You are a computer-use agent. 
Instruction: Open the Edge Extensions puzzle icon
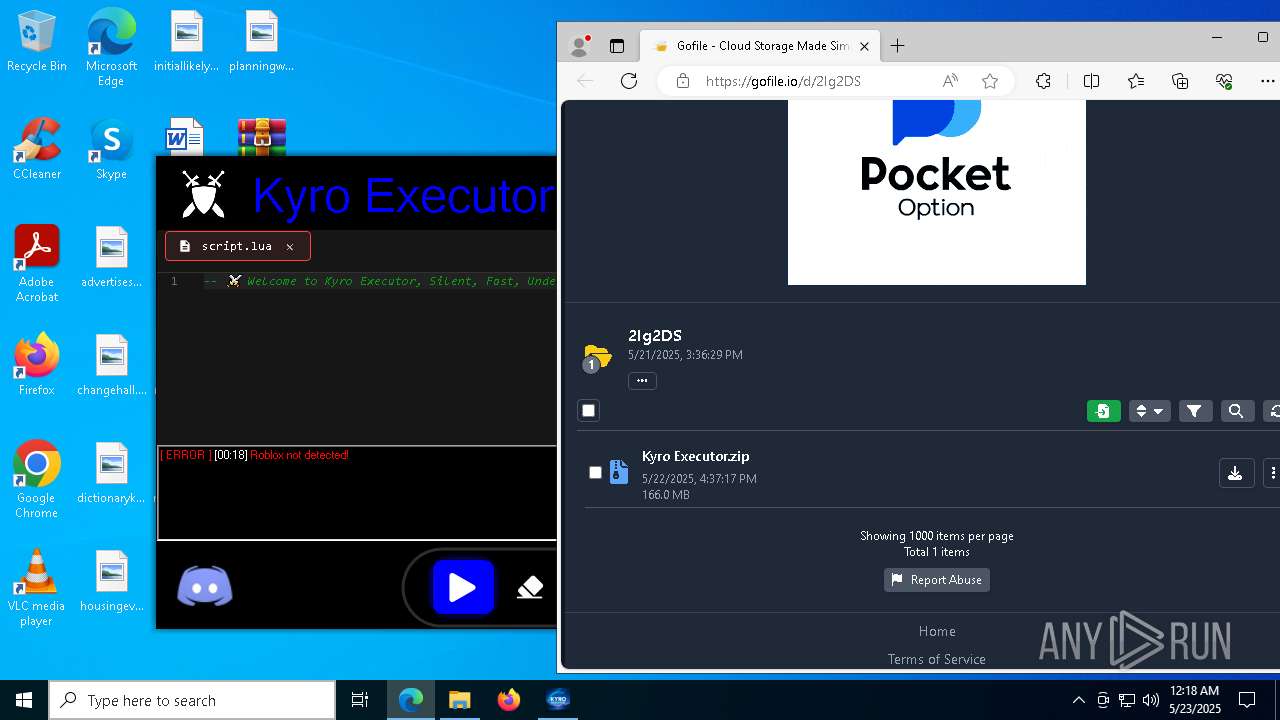point(1043,81)
